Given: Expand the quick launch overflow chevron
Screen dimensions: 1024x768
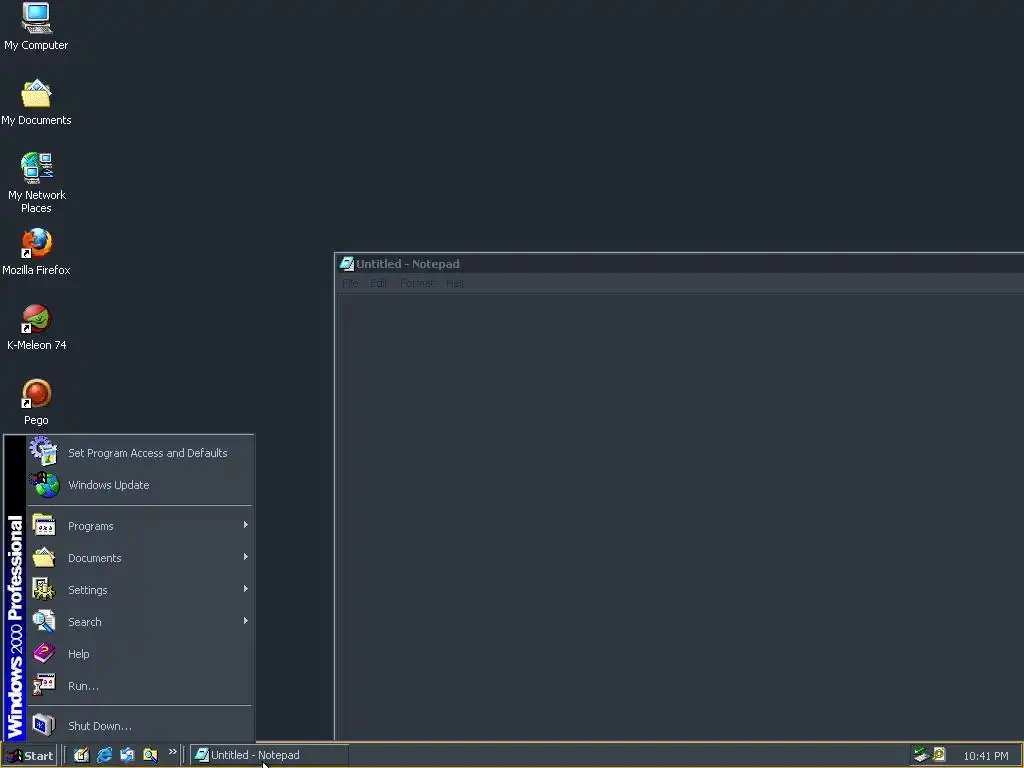Looking at the screenshot, I should pyautogui.click(x=172, y=752).
